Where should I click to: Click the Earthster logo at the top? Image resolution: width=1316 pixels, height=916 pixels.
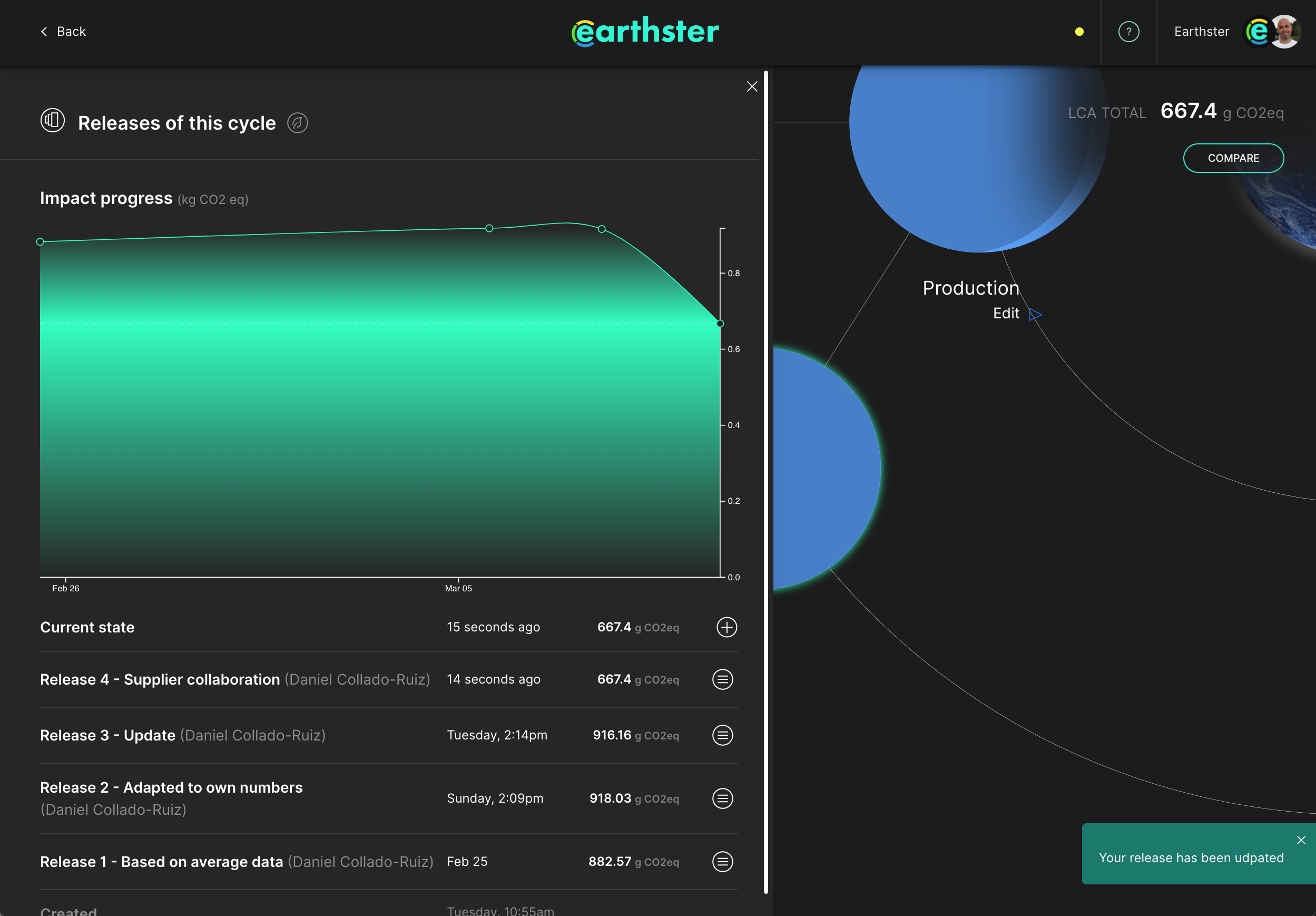point(645,32)
